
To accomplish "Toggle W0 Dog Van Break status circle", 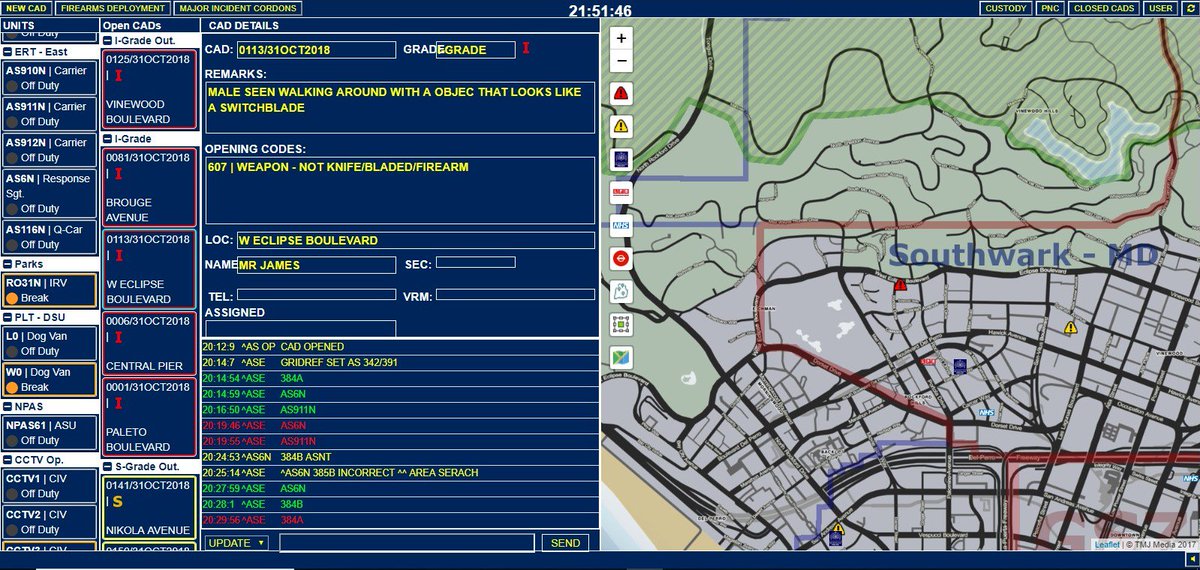I will coord(12,387).
